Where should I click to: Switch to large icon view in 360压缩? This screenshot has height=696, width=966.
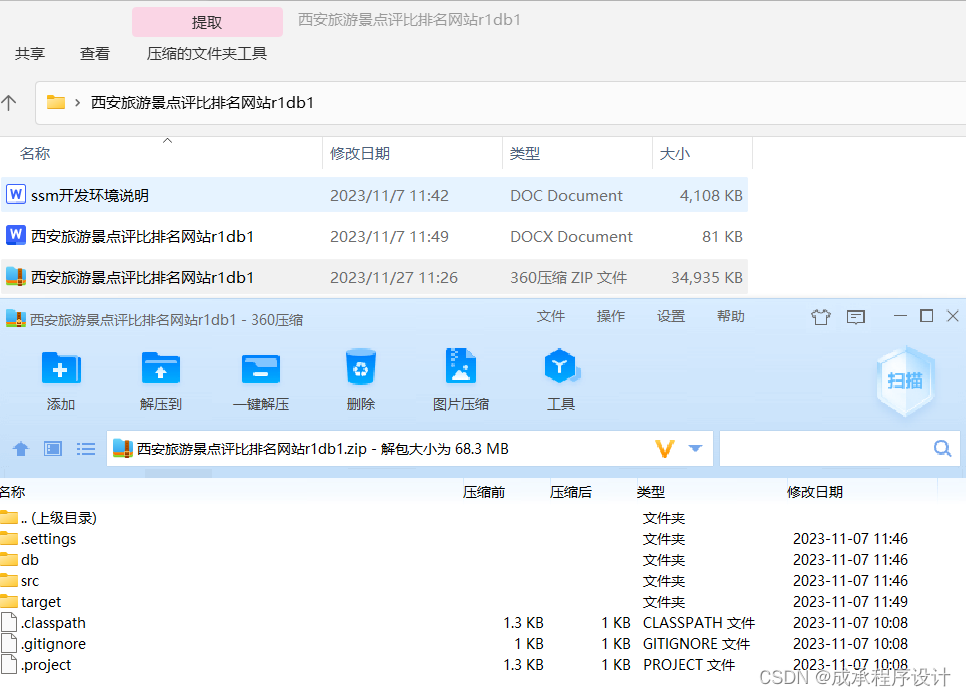[x=52, y=448]
